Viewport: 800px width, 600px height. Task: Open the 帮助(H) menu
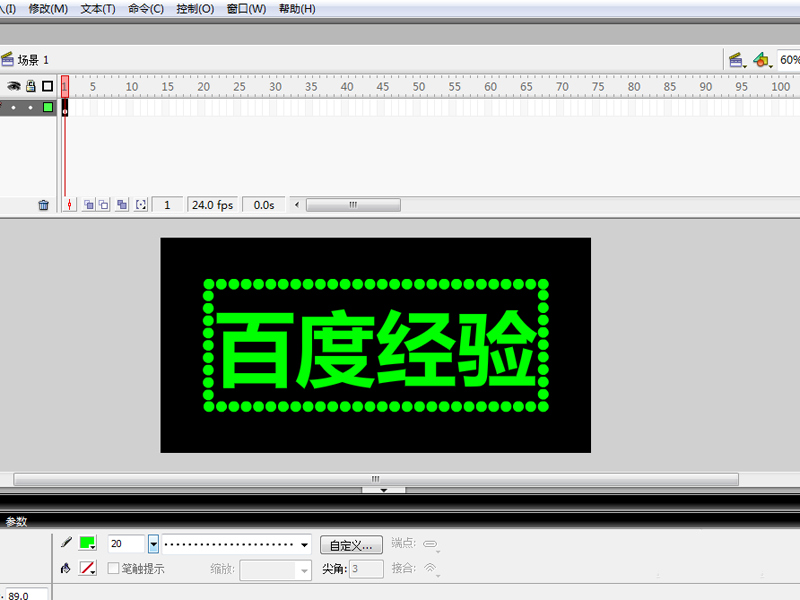click(297, 9)
